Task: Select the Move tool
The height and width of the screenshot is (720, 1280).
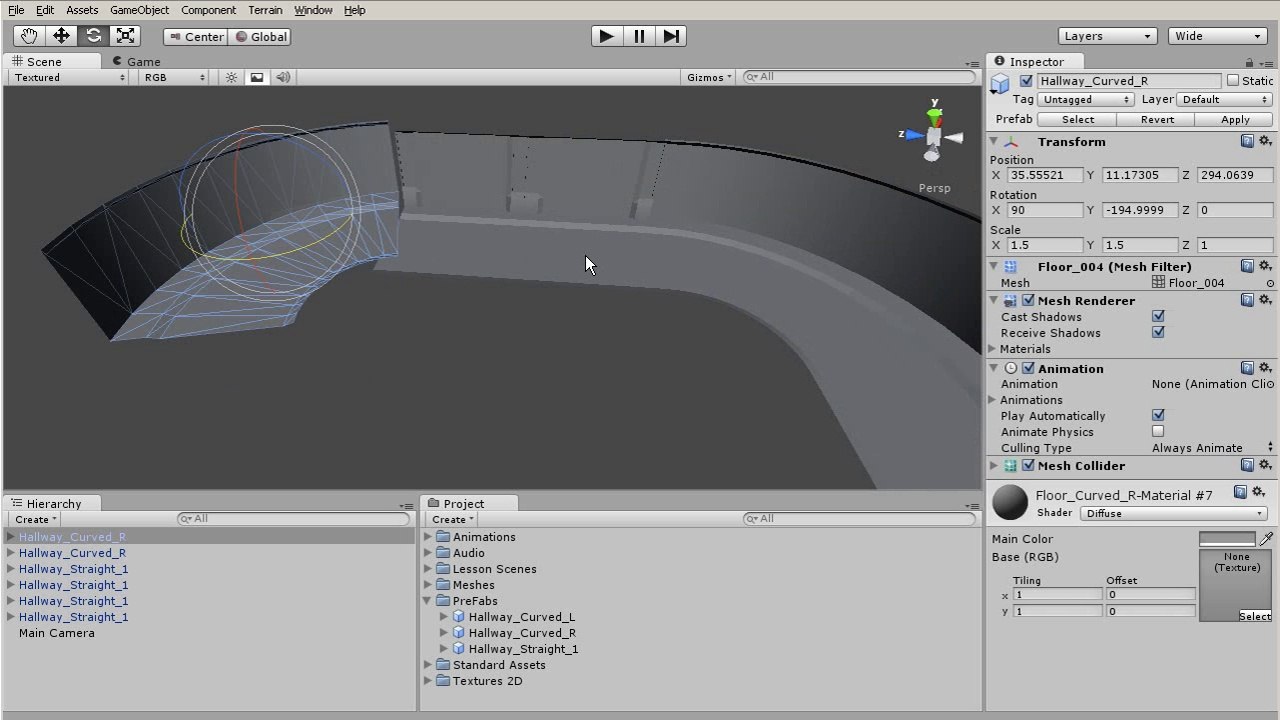Action: tap(61, 36)
